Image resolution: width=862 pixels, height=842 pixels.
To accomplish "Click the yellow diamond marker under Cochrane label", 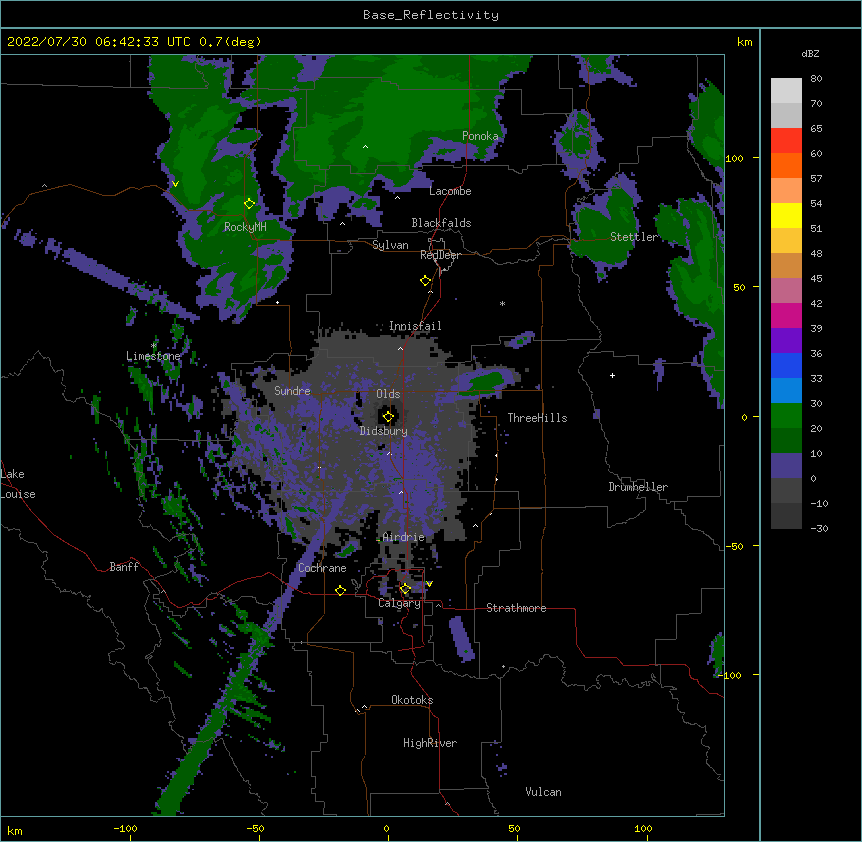I will point(340,591).
